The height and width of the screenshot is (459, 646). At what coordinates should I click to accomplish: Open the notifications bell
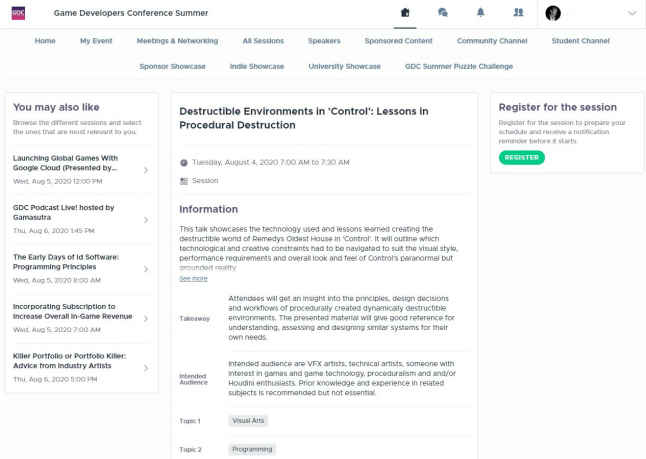click(x=480, y=13)
